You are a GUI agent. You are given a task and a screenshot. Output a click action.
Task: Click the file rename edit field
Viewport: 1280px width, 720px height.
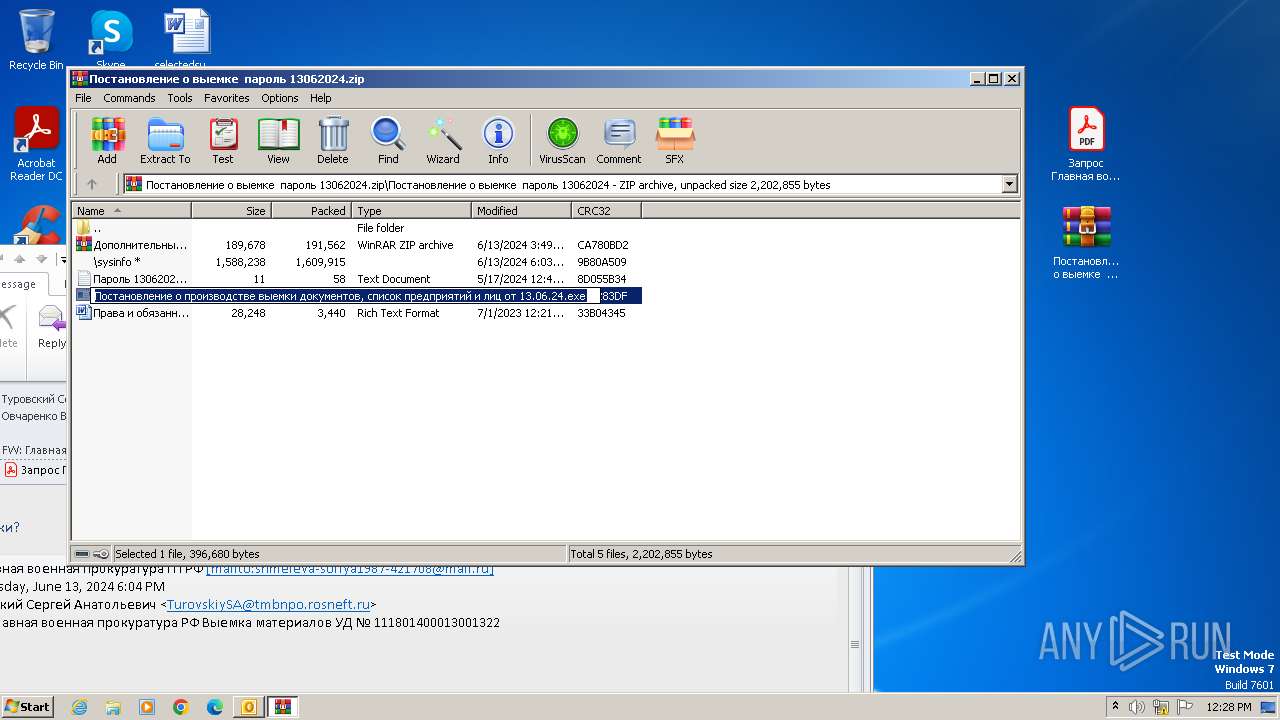pos(345,296)
